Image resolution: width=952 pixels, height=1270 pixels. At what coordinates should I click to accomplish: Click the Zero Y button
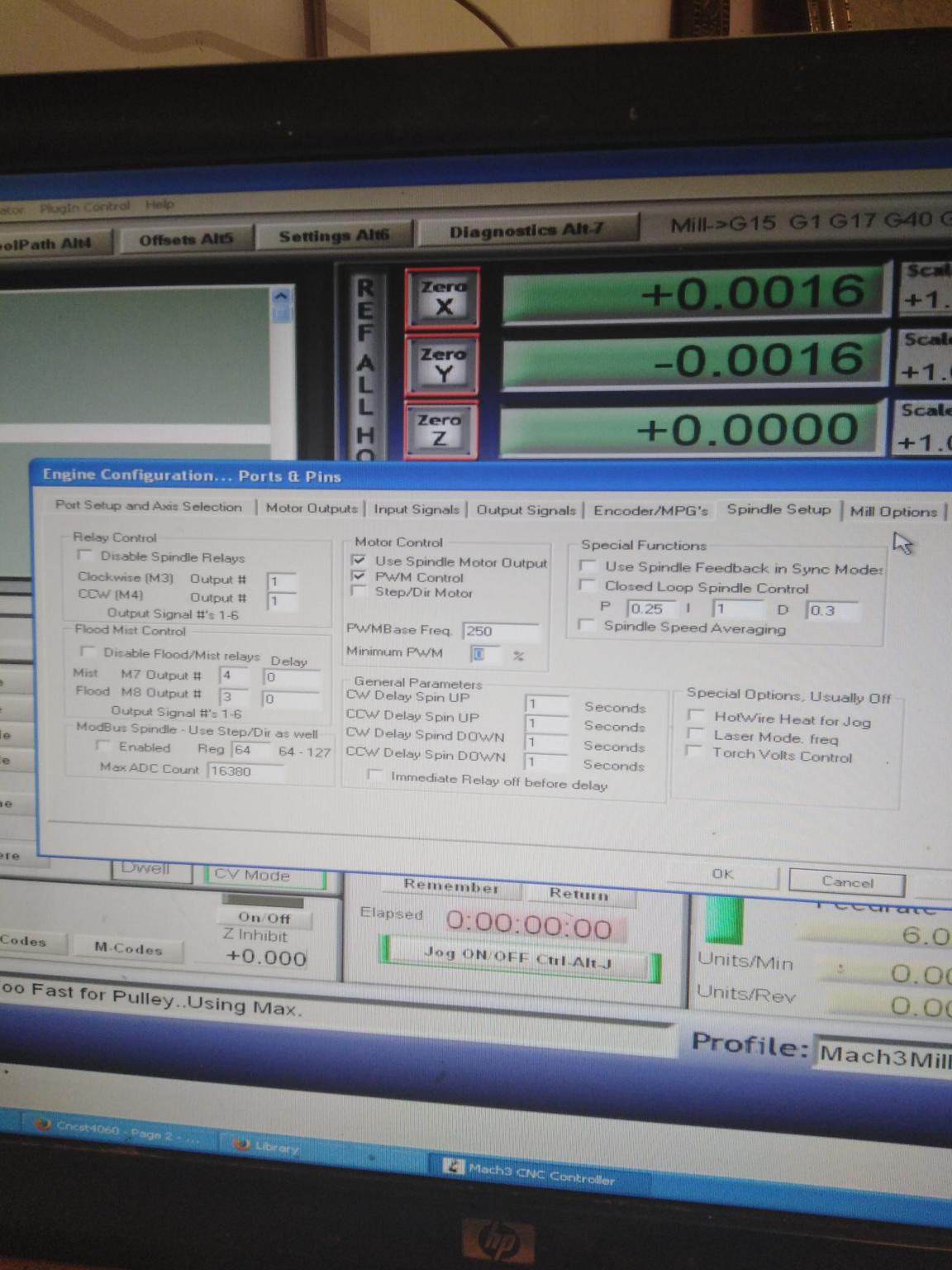coord(442,365)
